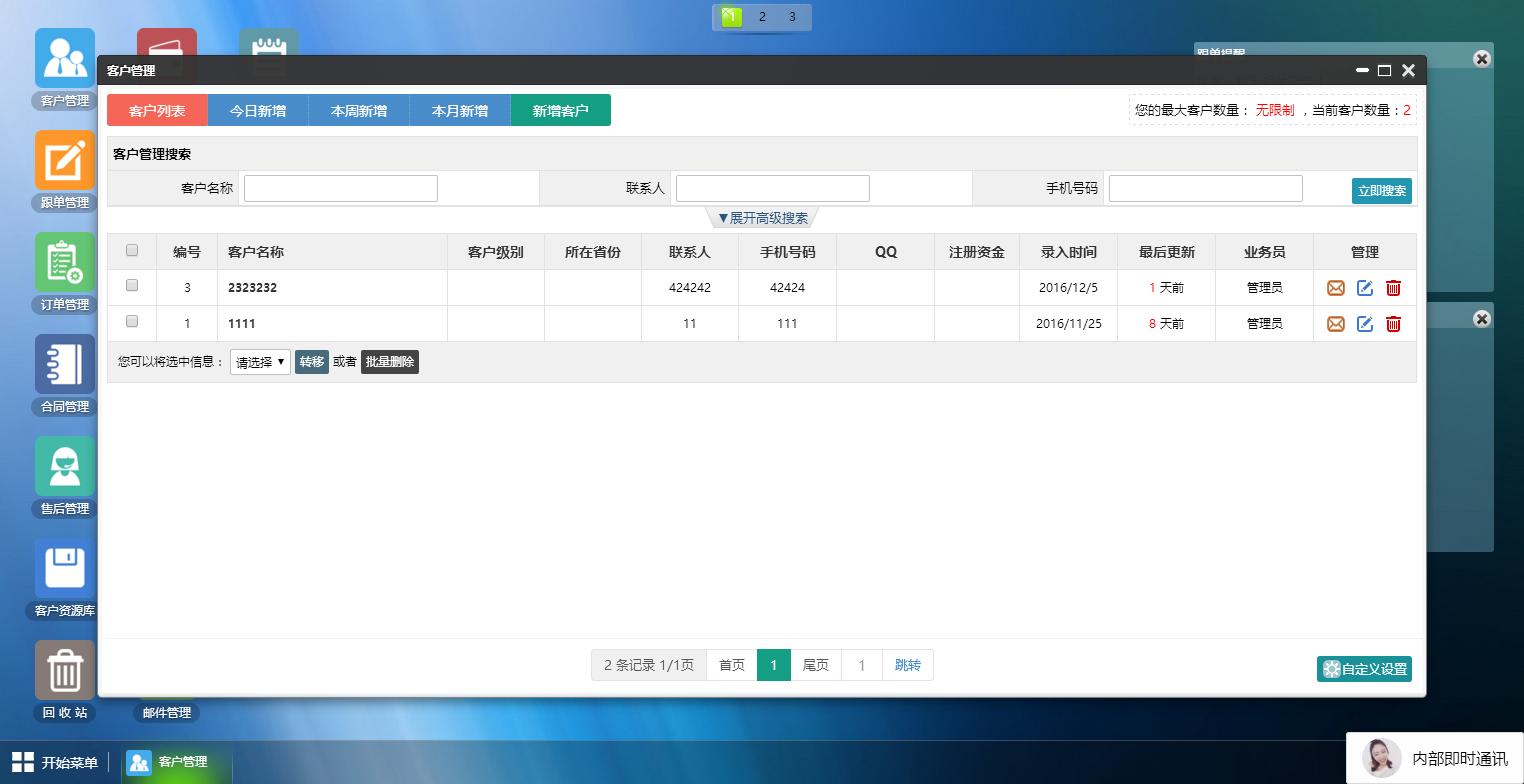Edit customer 2323232 record
Screen dimensions: 1524x784
[x=1364, y=288]
